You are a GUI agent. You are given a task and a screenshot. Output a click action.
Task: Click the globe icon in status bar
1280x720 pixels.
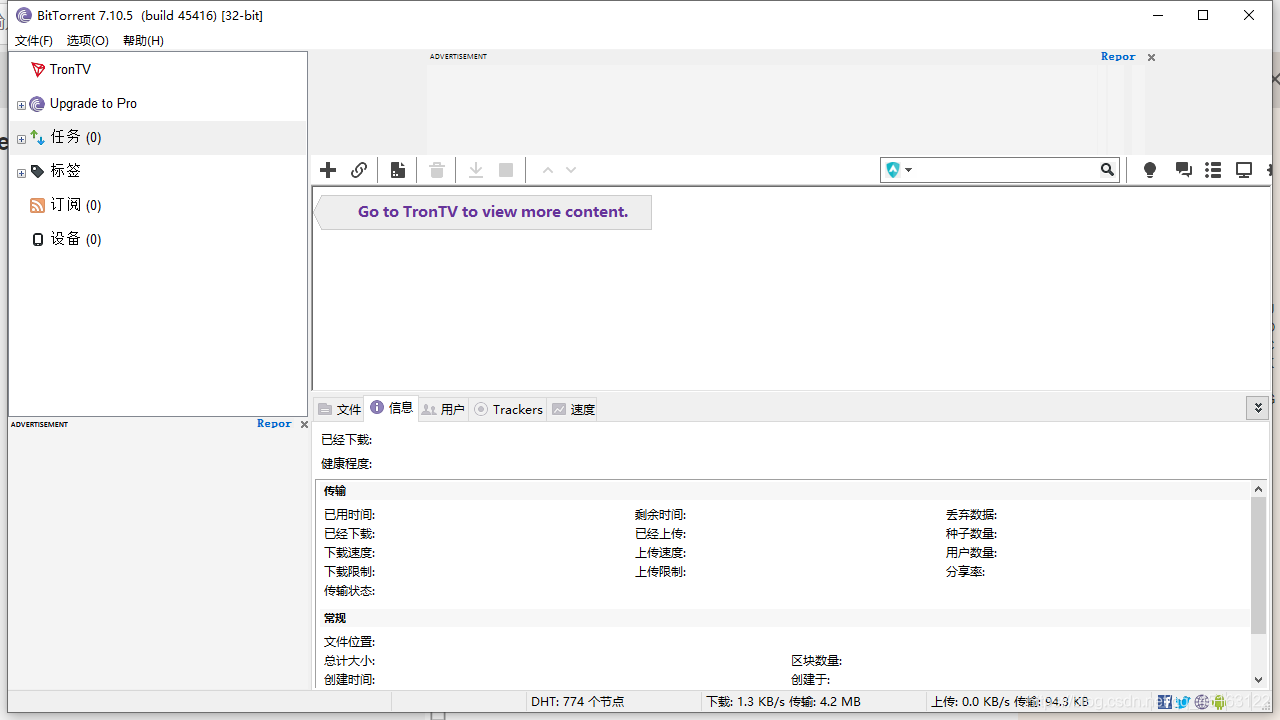pos(1202,702)
